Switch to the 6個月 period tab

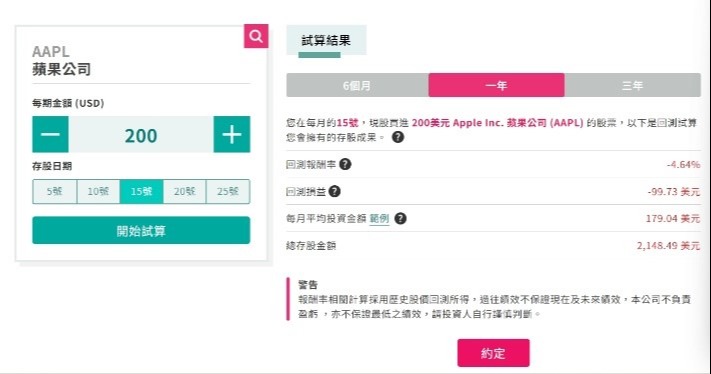point(357,85)
